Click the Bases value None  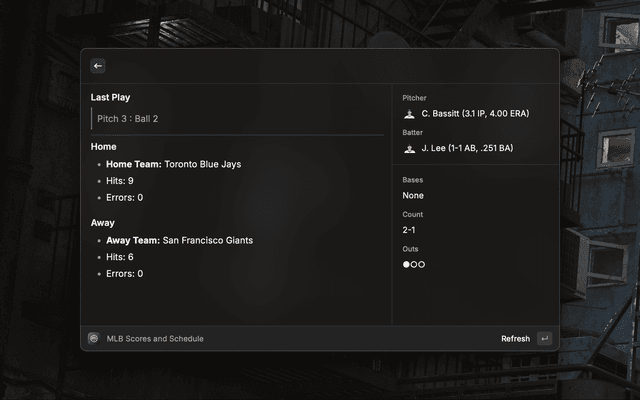[413, 196]
